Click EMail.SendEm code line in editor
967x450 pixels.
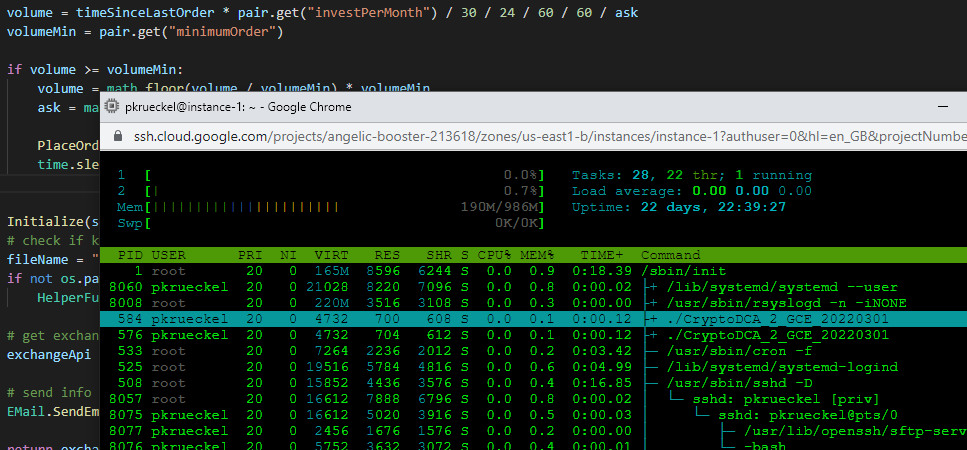[x=53, y=411]
